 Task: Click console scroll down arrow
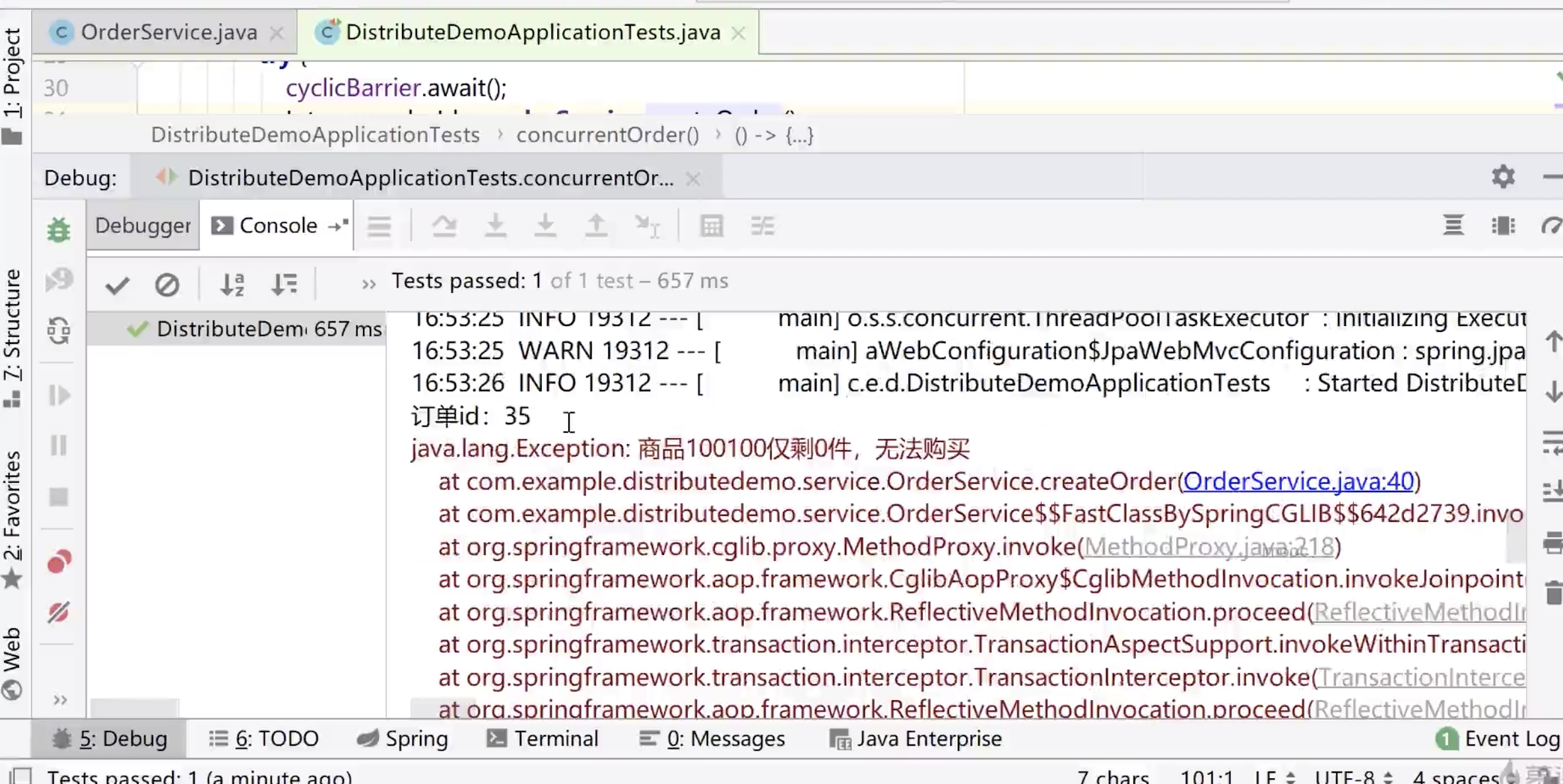[1554, 391]
